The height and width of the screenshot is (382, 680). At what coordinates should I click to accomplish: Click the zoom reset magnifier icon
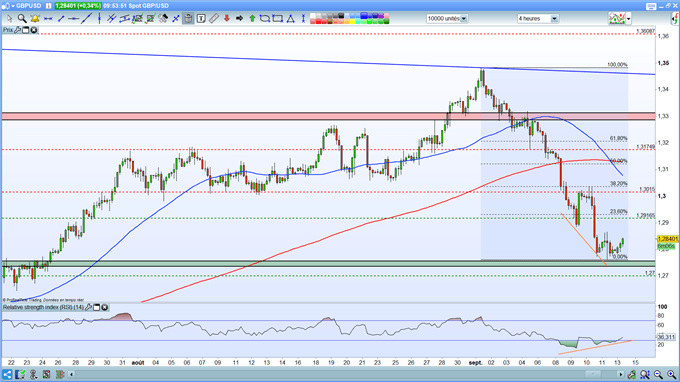[x=645, y=374]
